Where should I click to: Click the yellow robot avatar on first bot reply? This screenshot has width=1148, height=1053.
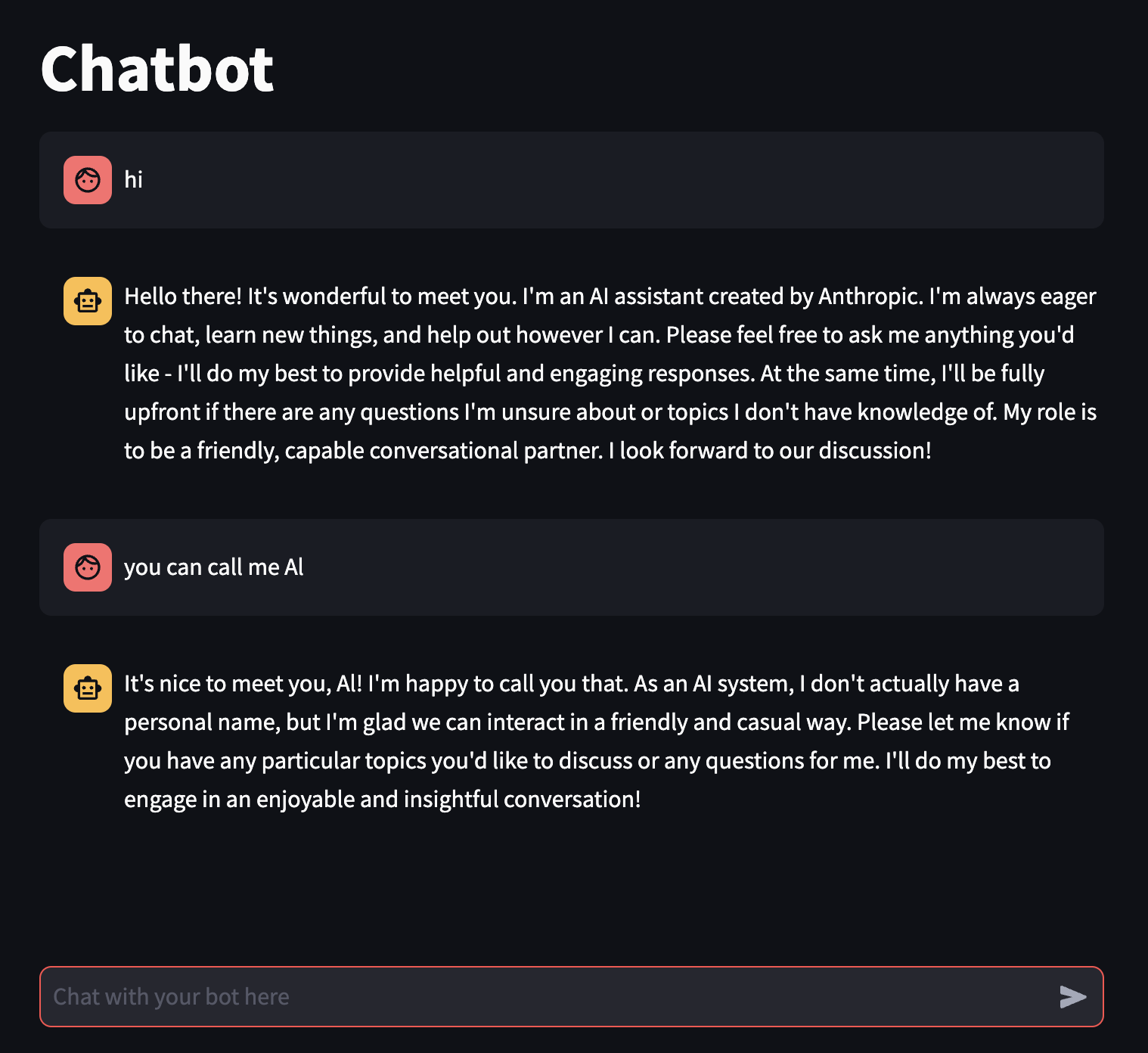point(87,301)
